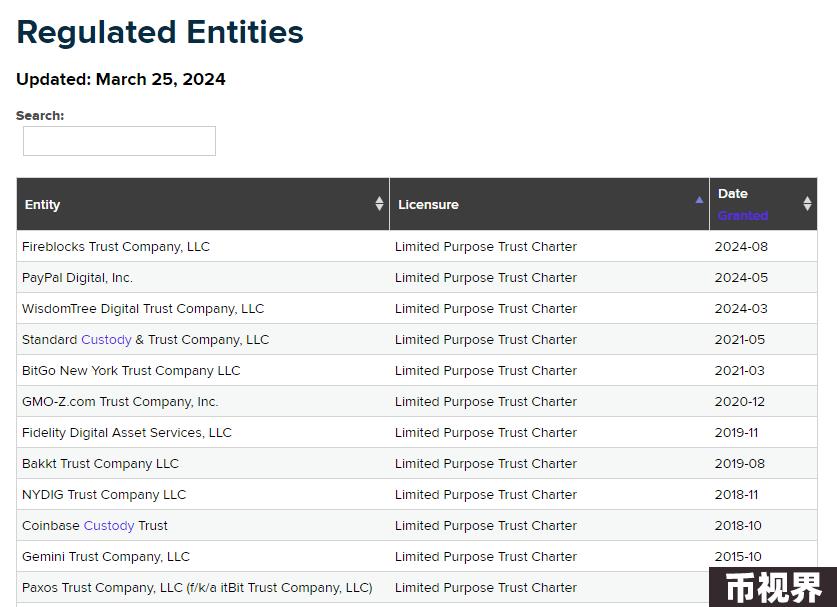
Task: Click Licensure cell in the NYDIG row
Action: tap(486, 494)
